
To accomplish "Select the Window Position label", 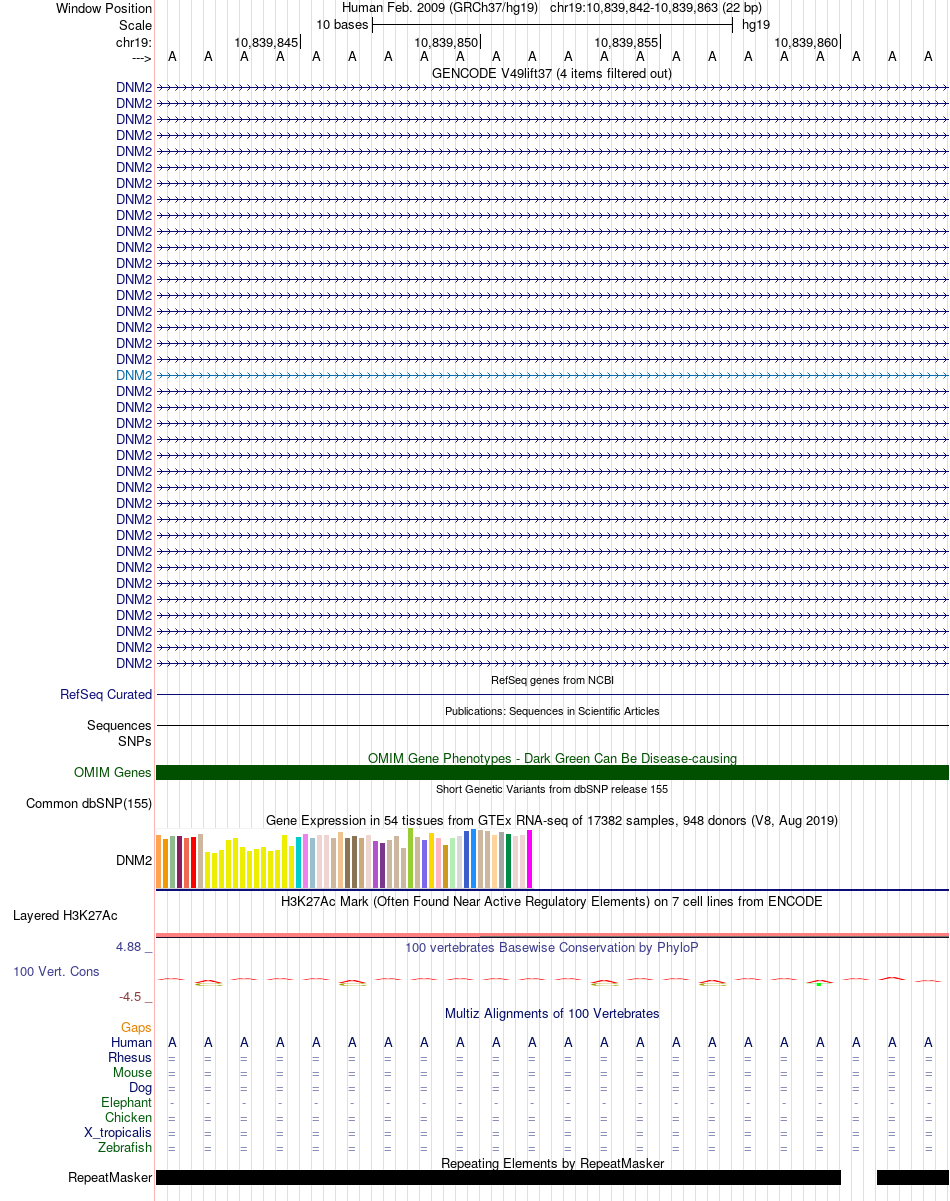I will coord(104,8).
